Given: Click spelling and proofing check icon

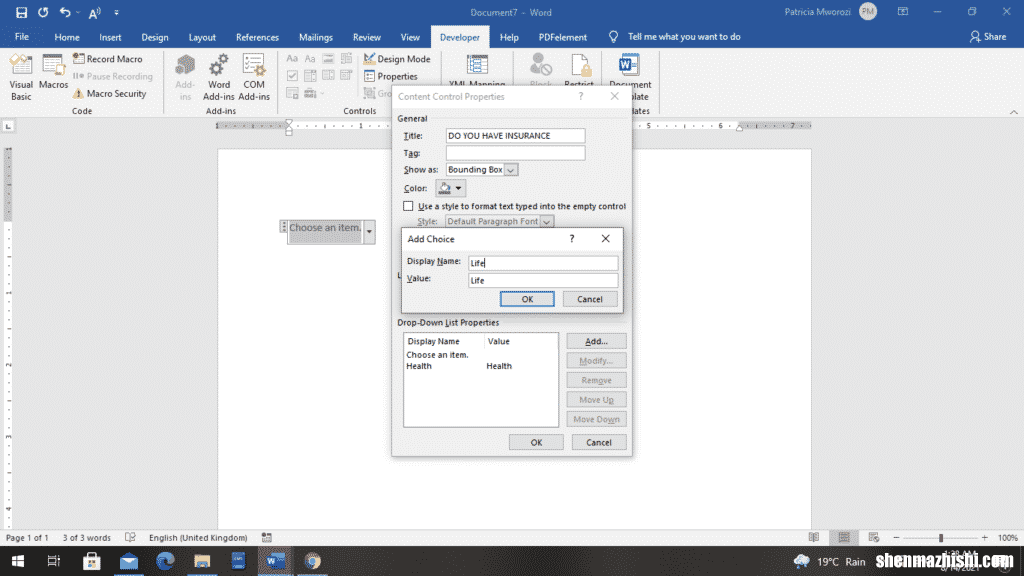Looking at the screenshot, I should [x=131, y=537].
